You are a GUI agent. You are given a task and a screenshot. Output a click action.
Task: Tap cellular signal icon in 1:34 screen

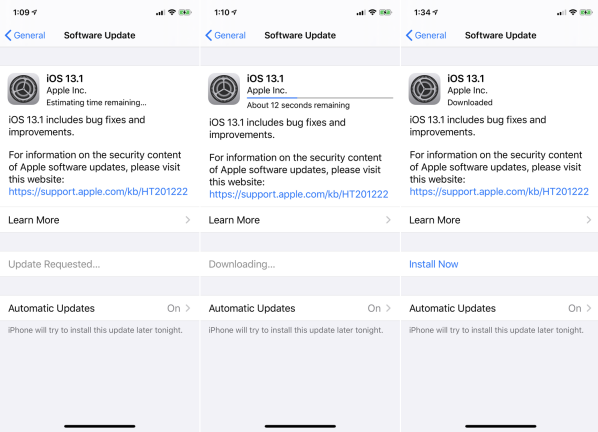pos(561,13)
